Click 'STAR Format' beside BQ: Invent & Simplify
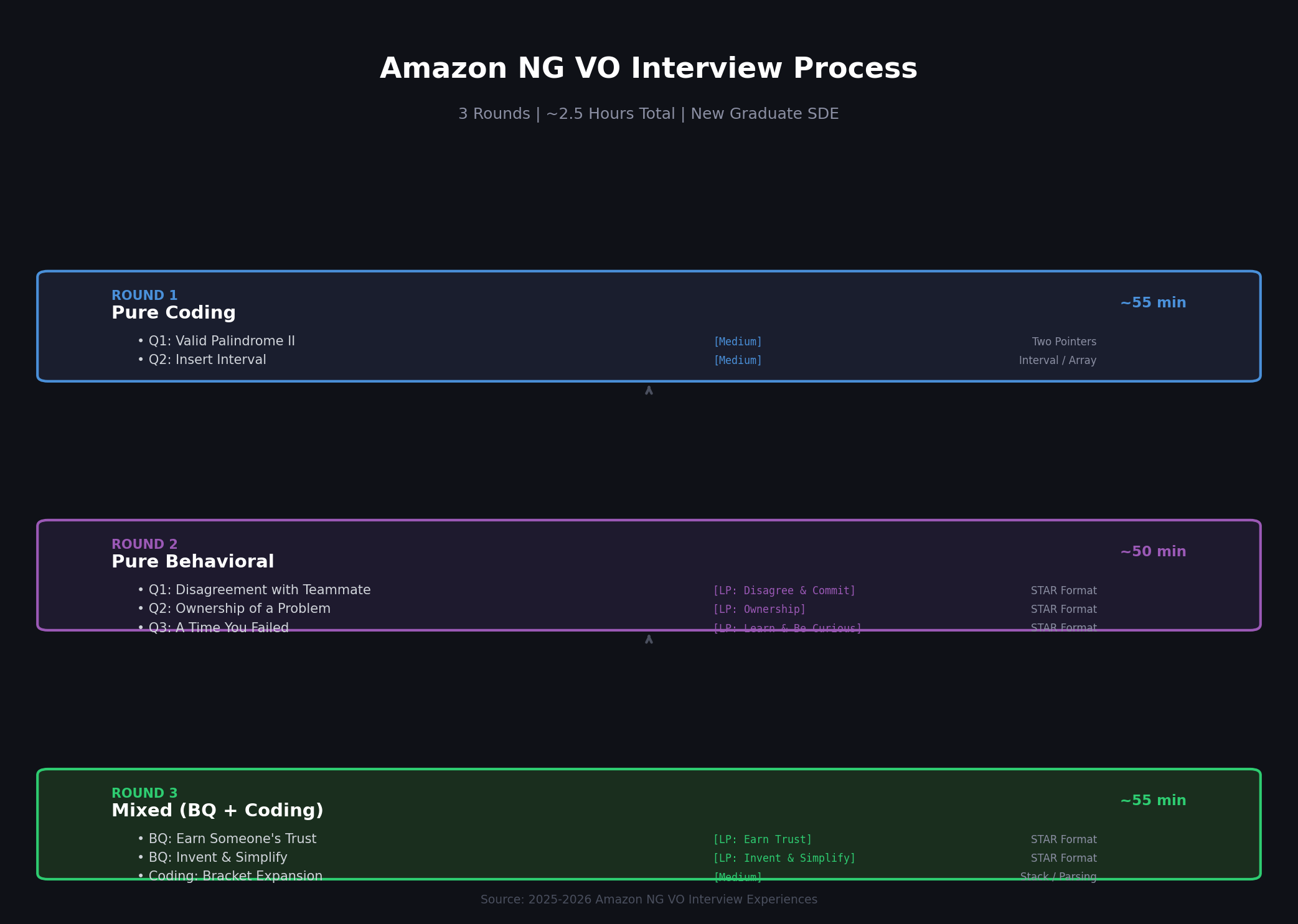This screenshot has height=924, width=1298. (1064, 858)
